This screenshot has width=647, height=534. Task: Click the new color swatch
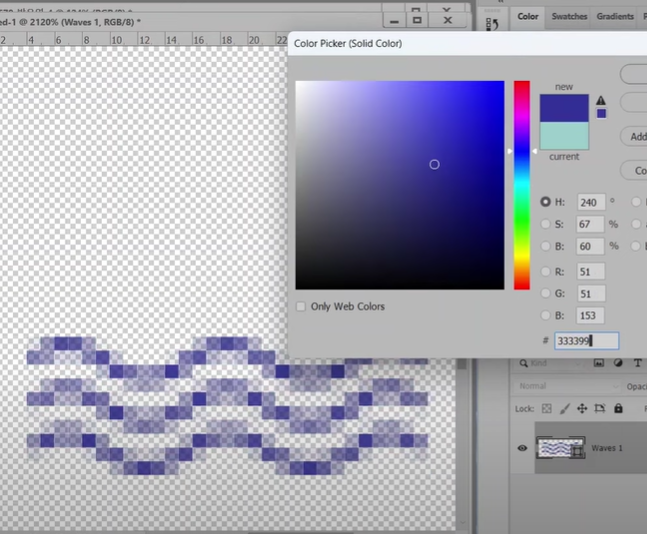click(564, 108)
